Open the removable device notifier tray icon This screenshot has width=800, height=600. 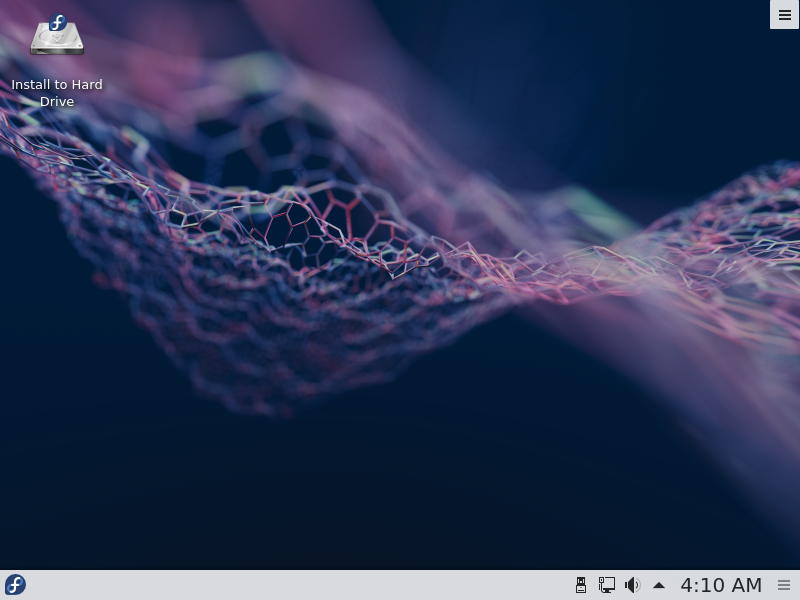pos(581,585)
